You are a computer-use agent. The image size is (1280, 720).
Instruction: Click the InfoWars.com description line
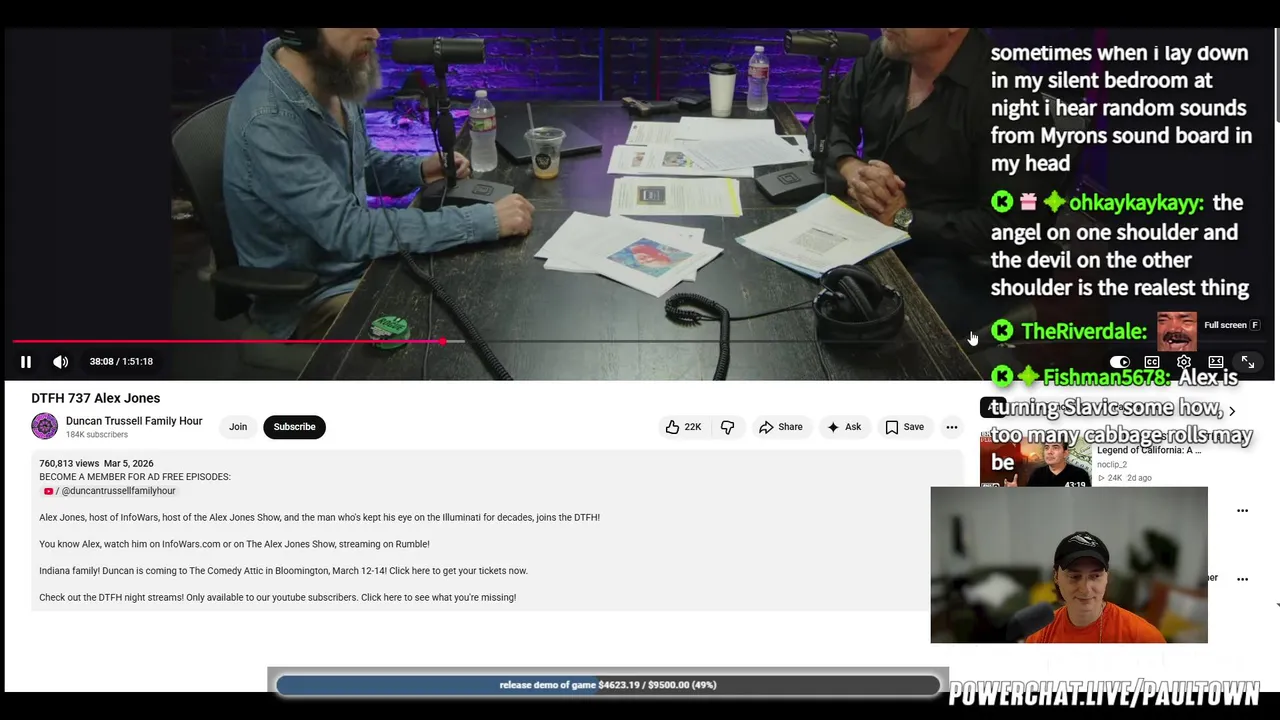tap(234, 544)
